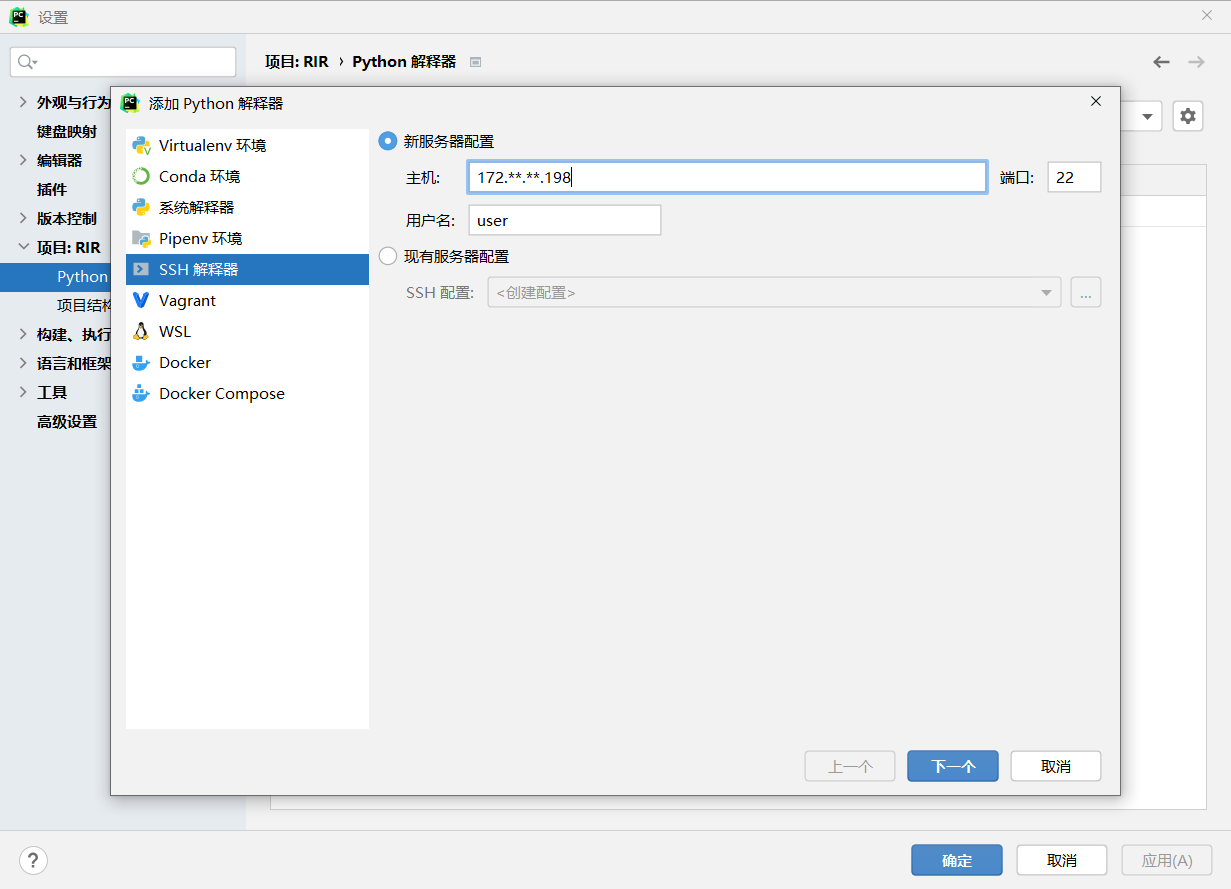Click disabled 上一个 button

850,766
